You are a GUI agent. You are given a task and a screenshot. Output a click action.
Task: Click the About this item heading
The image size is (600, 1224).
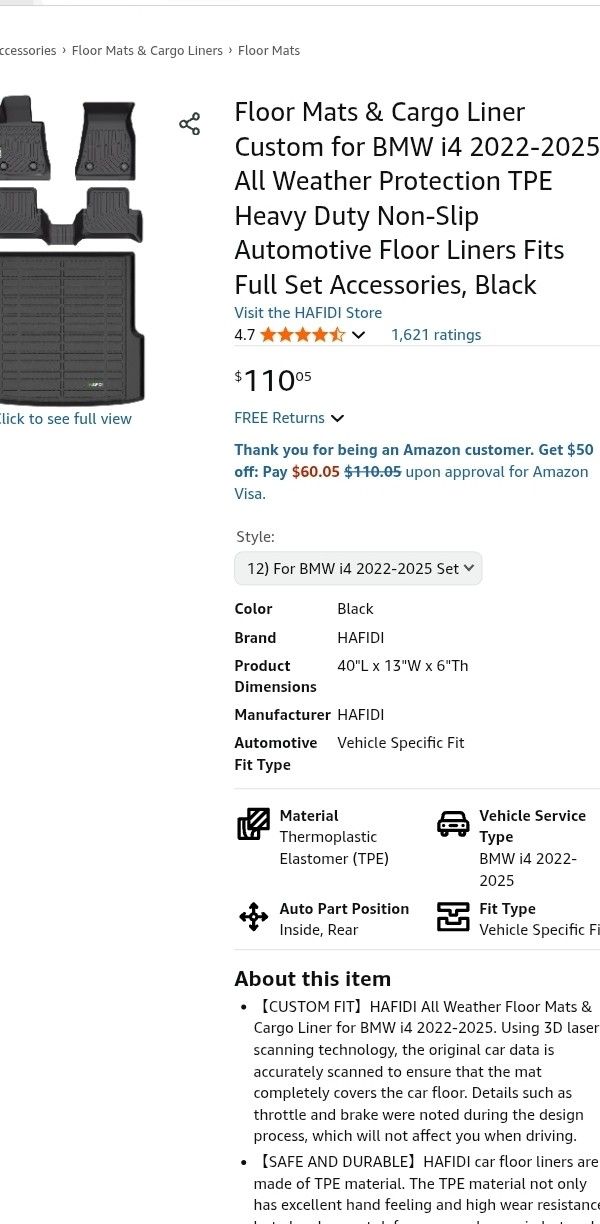(x=312, y=979)
